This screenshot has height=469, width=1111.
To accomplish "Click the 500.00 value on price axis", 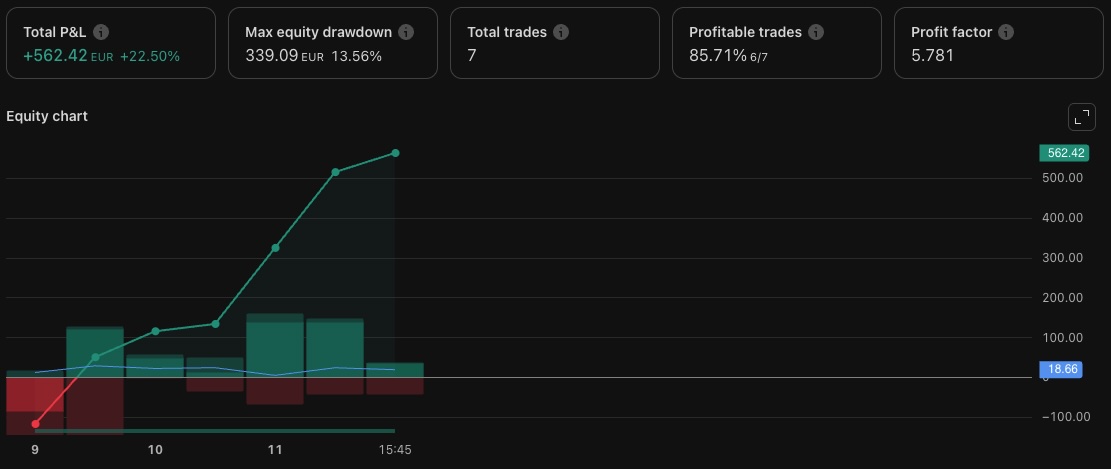I will pyautogui.click(x=1064, y=178).
